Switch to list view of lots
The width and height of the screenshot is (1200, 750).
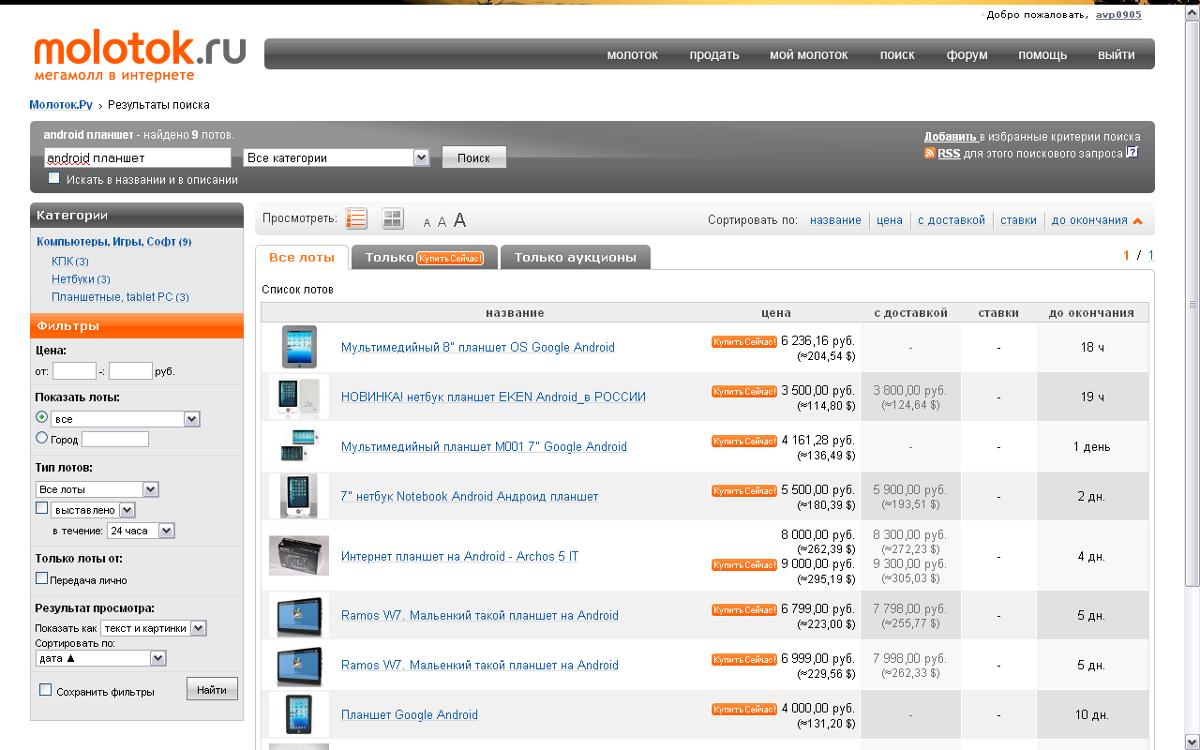[357, 219]
